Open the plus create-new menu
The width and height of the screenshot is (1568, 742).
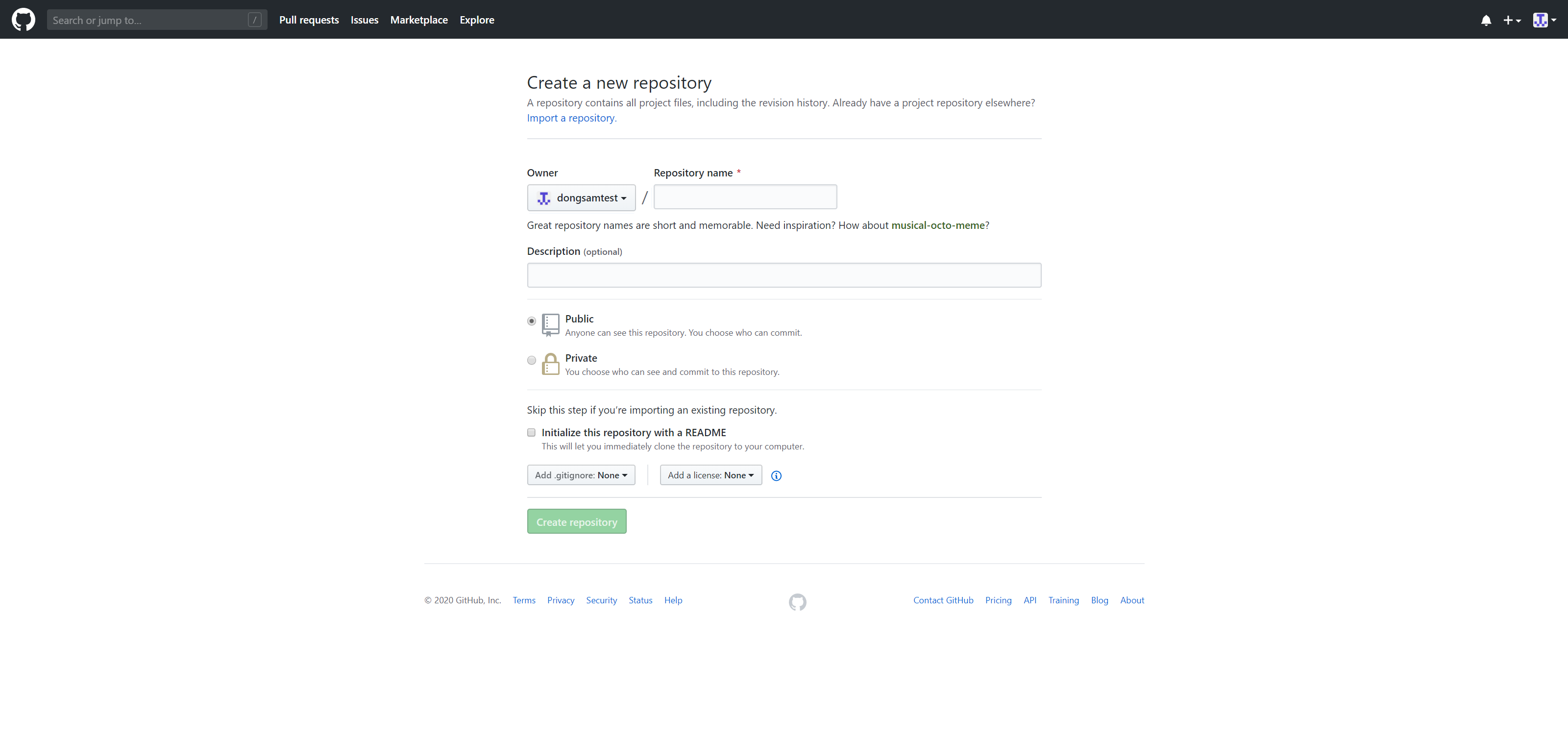1512,20
